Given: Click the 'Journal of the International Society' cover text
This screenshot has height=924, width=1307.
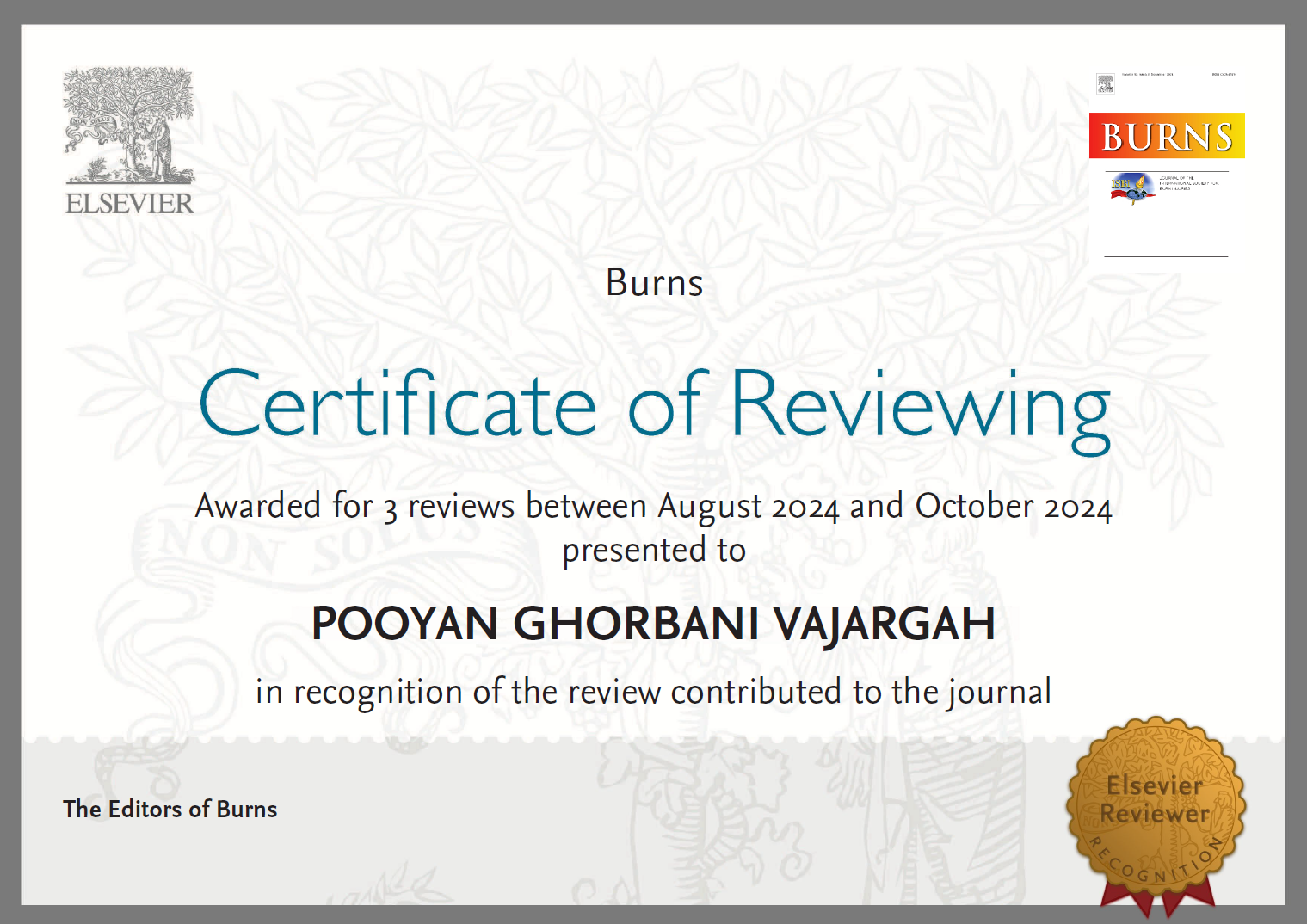Looking at the screenshot, I should coord(1188,183).
